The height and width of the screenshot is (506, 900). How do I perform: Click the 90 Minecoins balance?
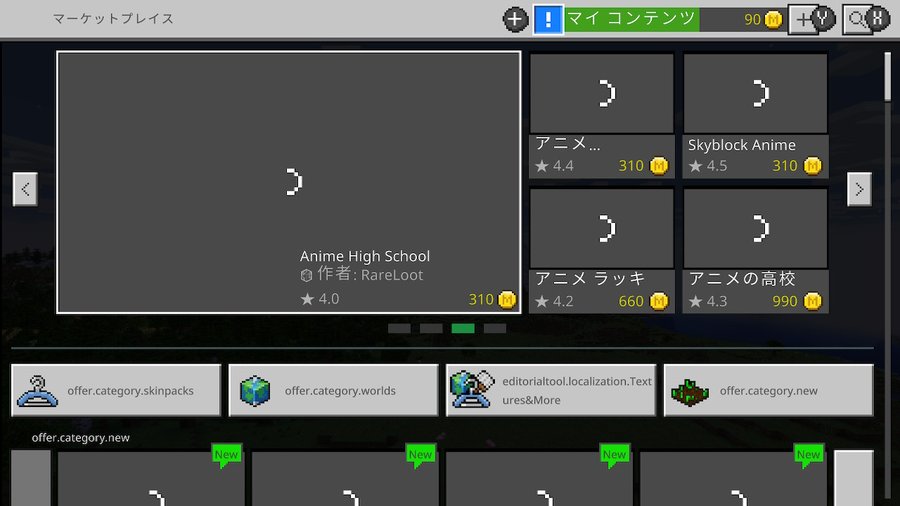coord(763,20)
